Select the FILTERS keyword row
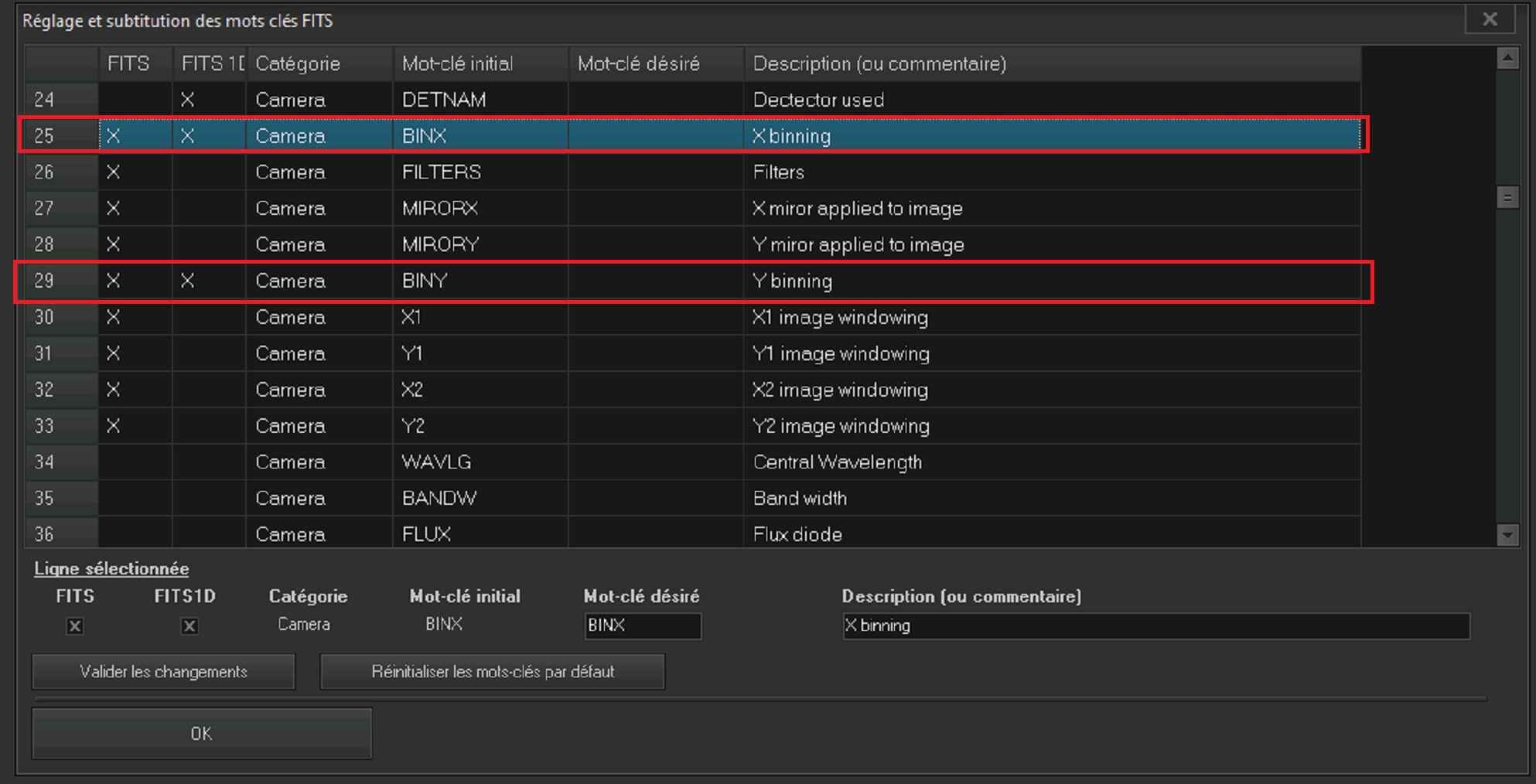This screenshot has width=1536, height=784. tap(441, 172)
